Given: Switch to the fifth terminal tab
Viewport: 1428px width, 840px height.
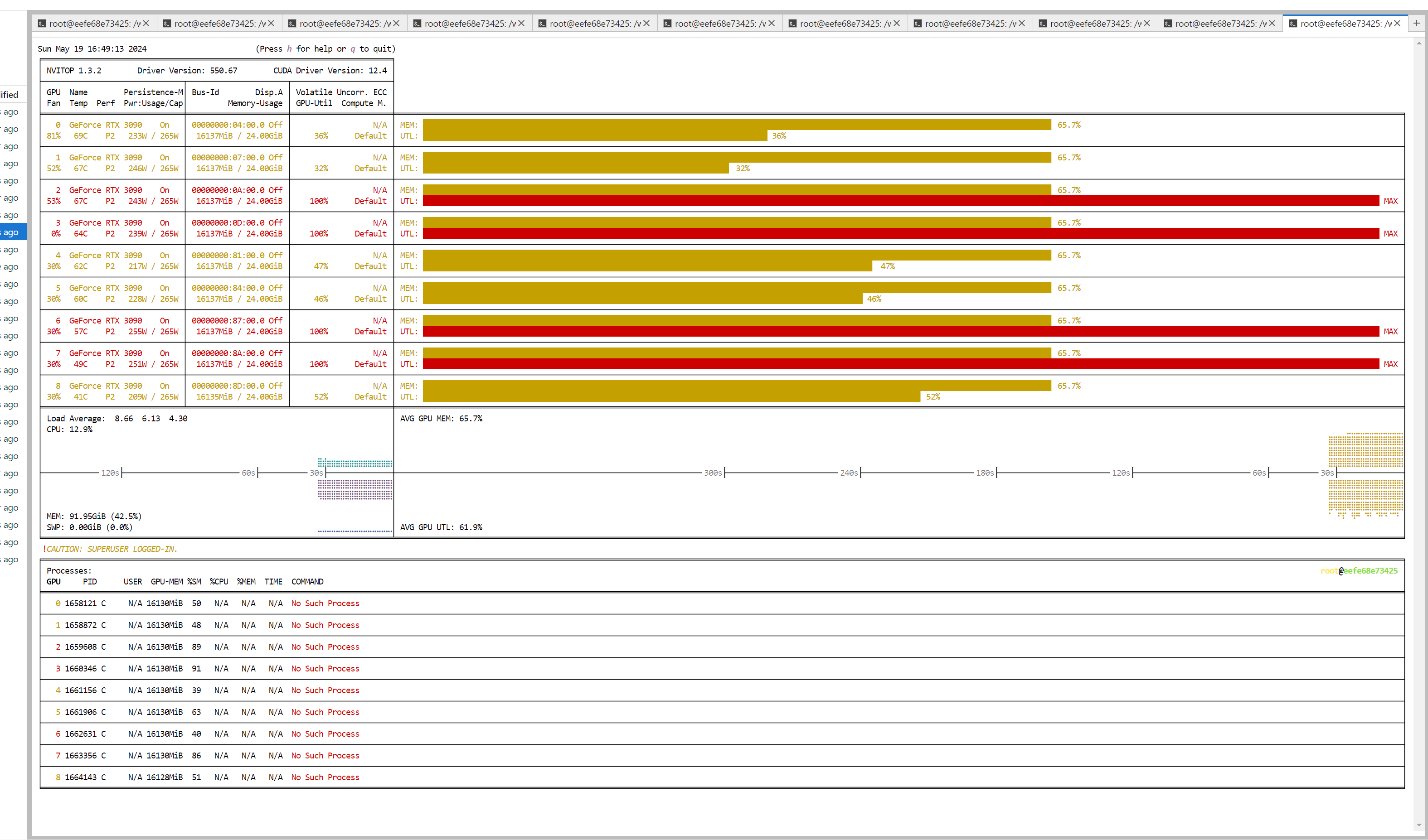Looking at the screenshot, I should click(594, 24).
